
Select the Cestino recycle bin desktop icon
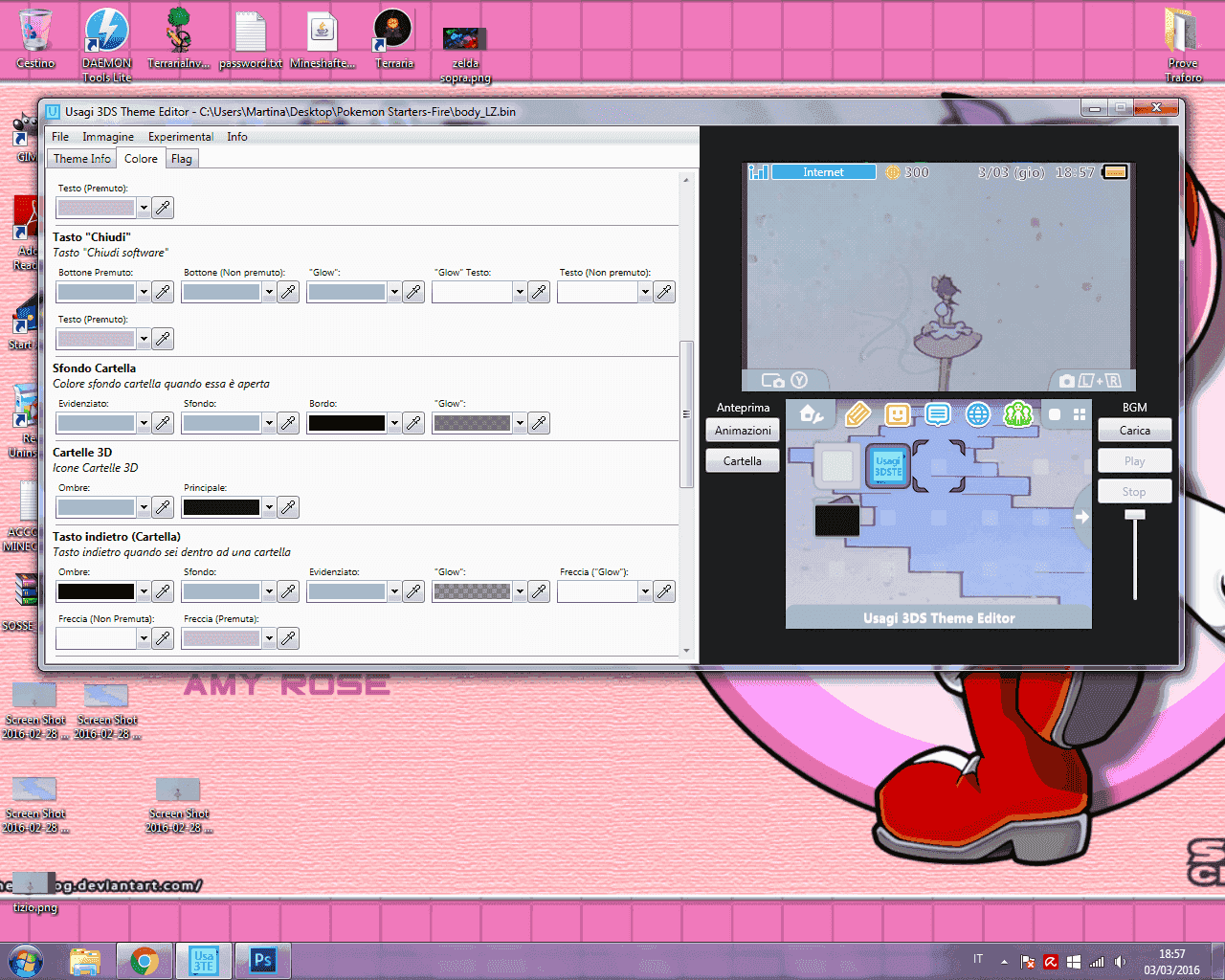point(35,38)
